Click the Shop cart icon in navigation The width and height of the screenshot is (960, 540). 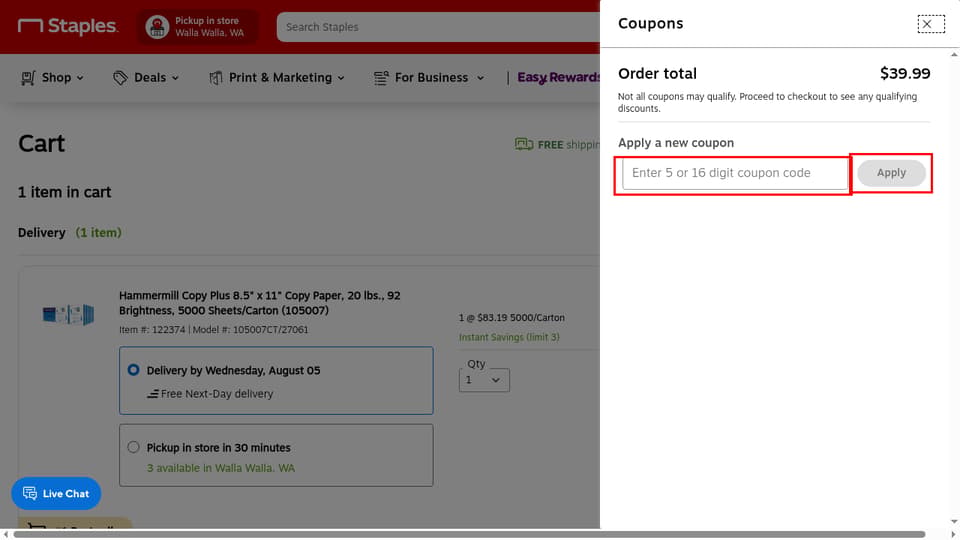point(28,78)
